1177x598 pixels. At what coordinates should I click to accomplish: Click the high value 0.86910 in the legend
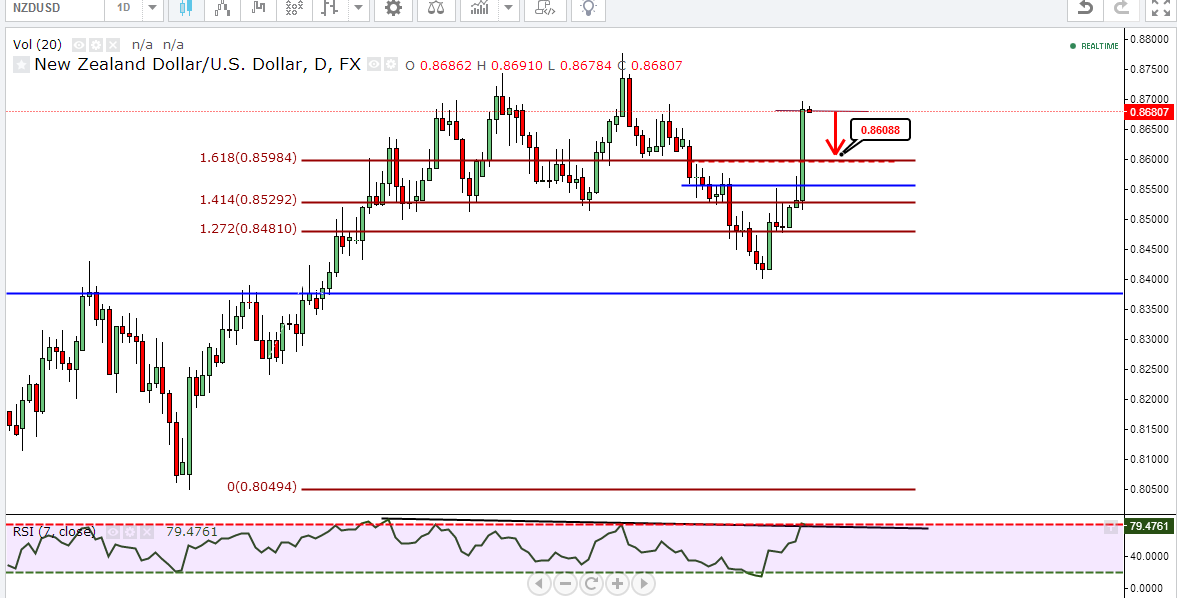point(517,65)
